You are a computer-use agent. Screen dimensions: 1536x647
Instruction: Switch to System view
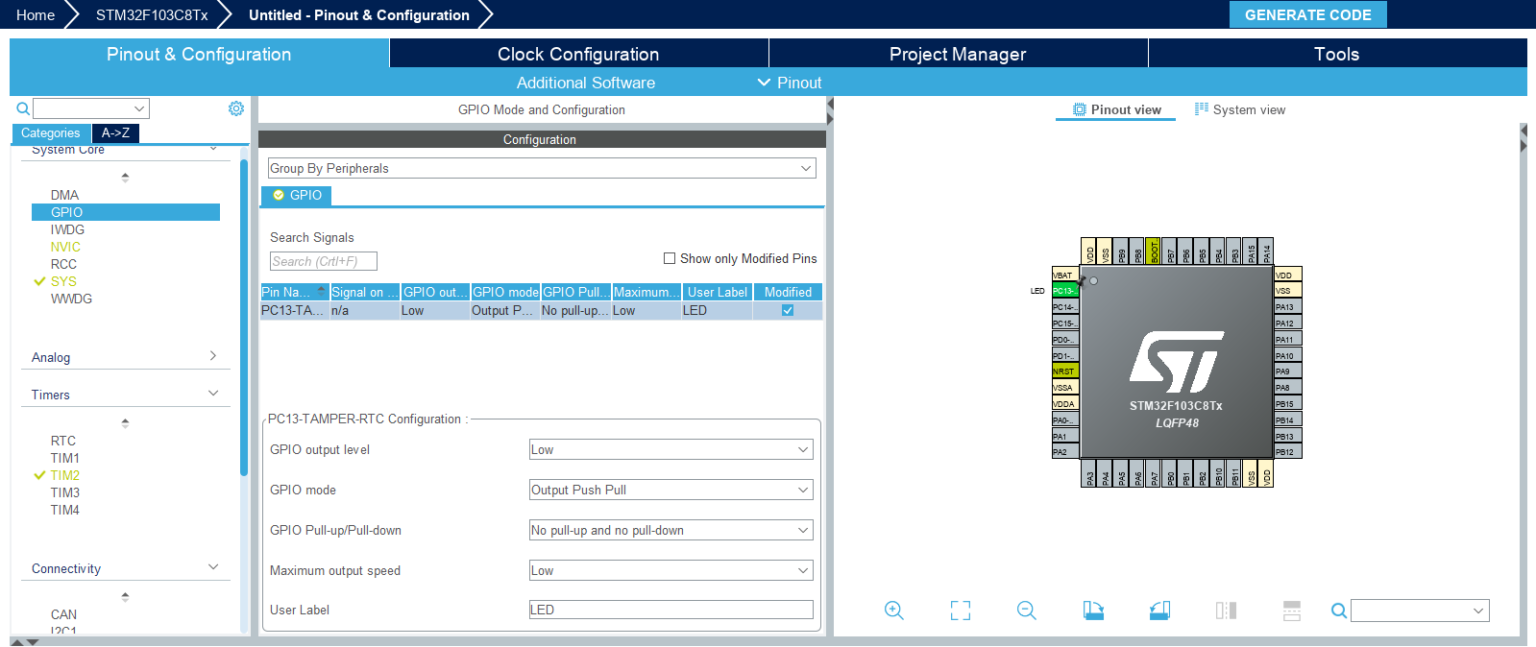point(1240,110)
